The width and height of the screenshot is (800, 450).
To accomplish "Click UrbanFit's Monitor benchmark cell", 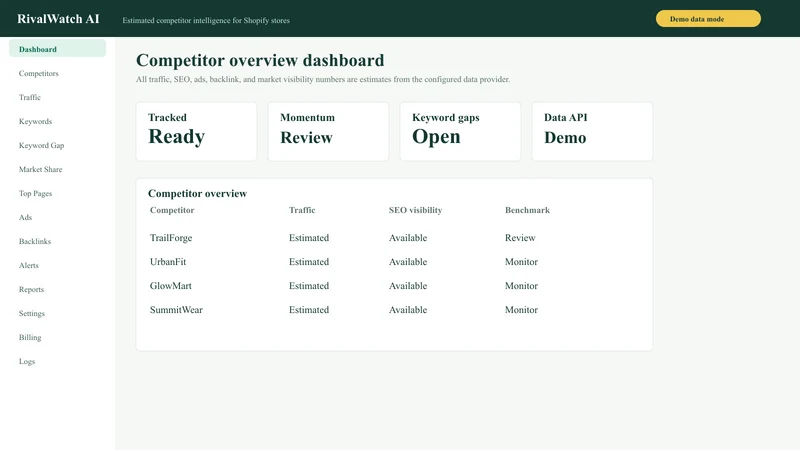I will 521,262.
